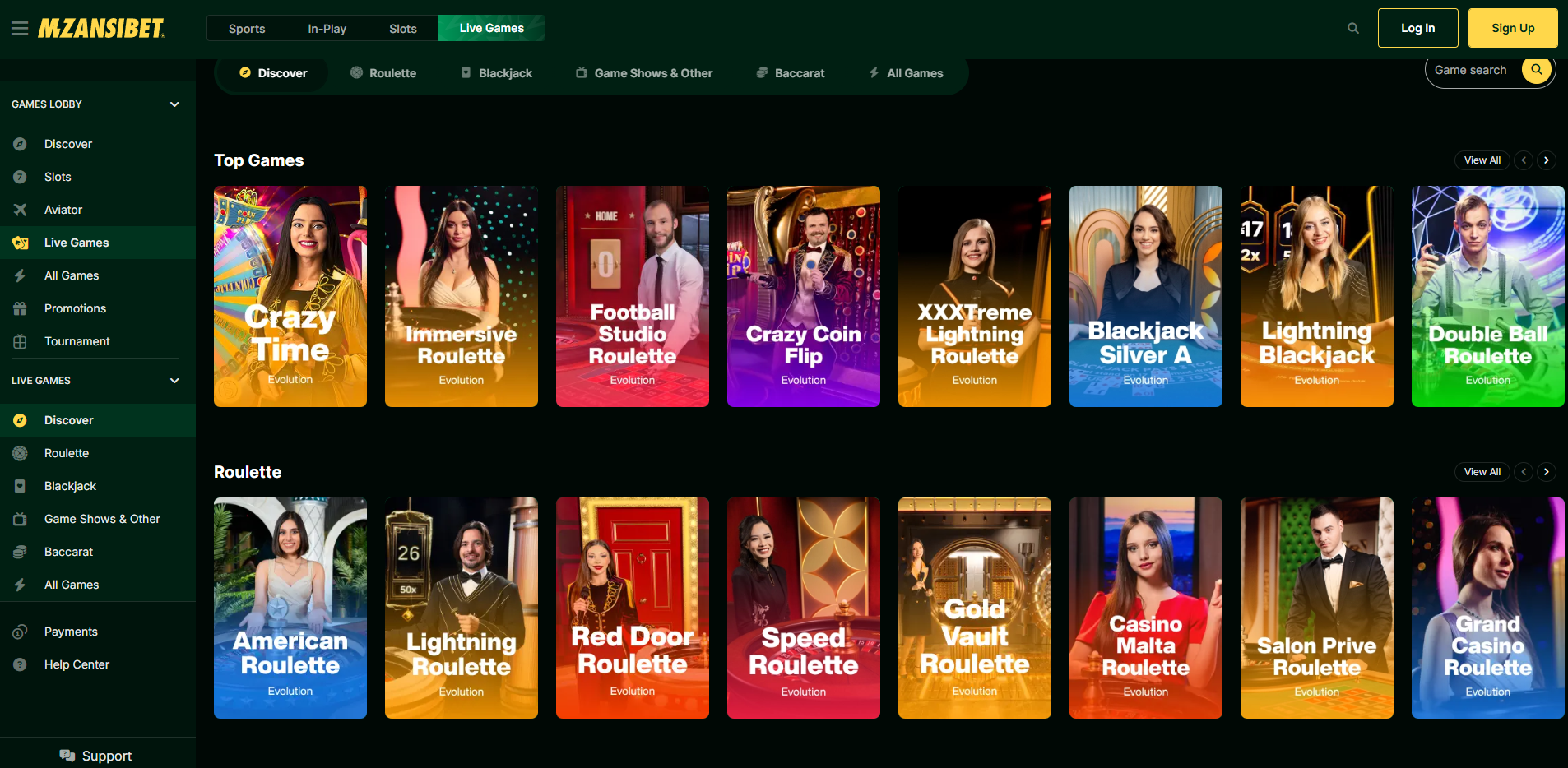Click the Promotions gift icon
This screenshot has width=1568, height=768.
[x=21, y=308]
